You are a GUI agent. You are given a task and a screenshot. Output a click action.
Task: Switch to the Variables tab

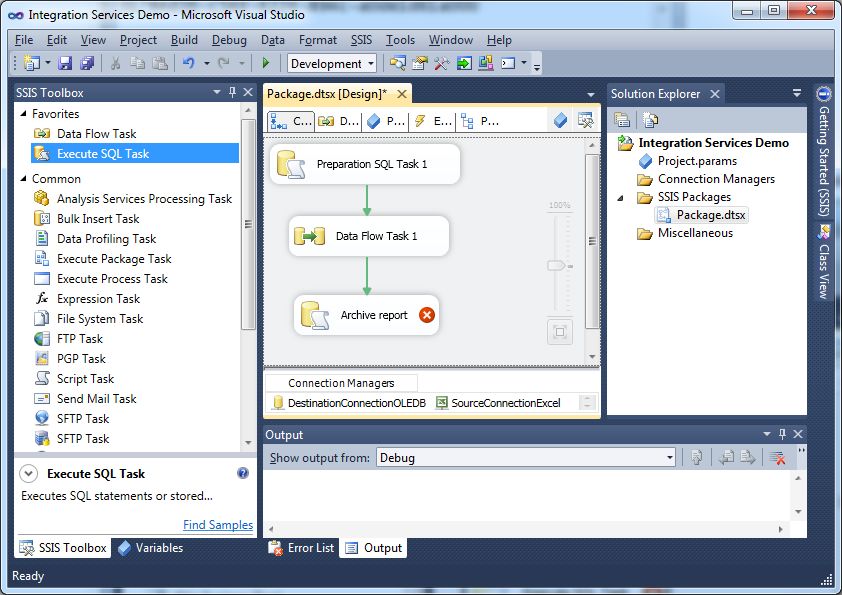click(151, 548)
